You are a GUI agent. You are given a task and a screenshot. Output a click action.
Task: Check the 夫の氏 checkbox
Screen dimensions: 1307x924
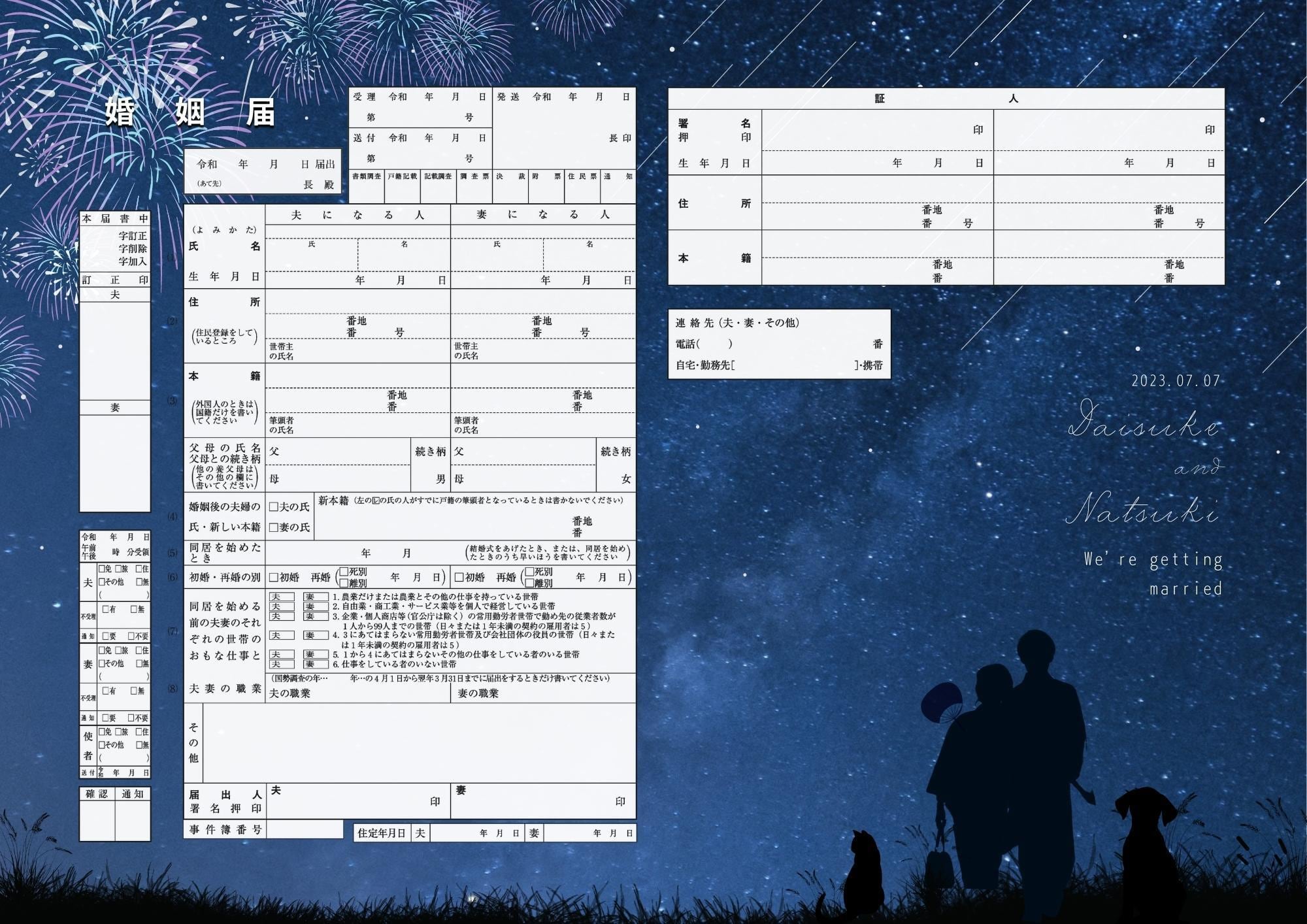pos(274,507)
